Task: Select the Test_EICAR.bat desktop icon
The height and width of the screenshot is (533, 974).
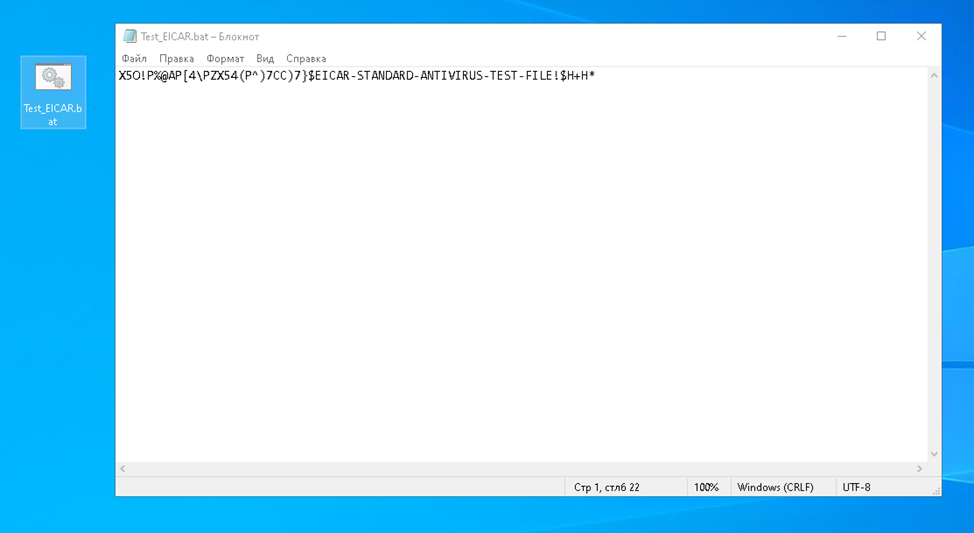Action: [x=53, y=92]
